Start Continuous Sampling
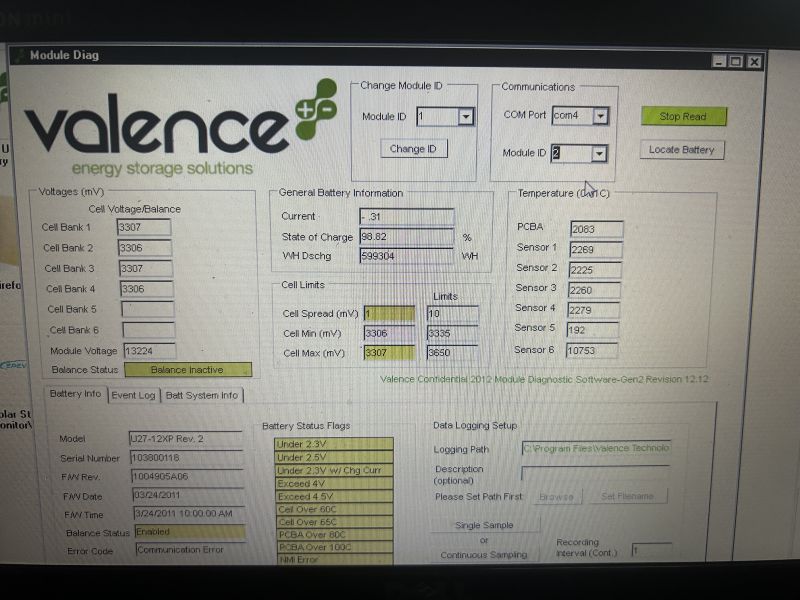800x600 pixels. point(484,555)
